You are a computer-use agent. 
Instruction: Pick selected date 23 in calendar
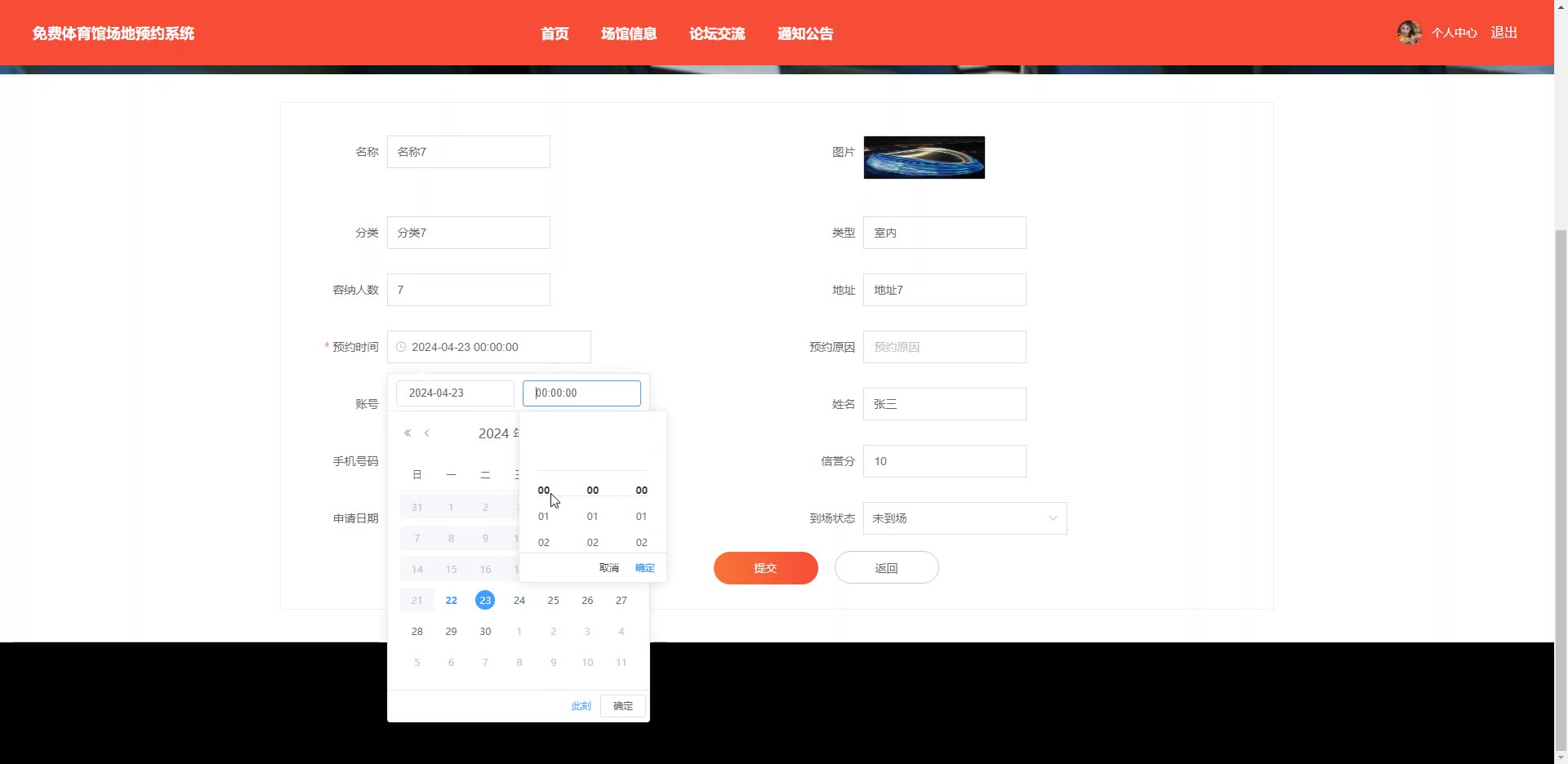[x=485, y=601]
